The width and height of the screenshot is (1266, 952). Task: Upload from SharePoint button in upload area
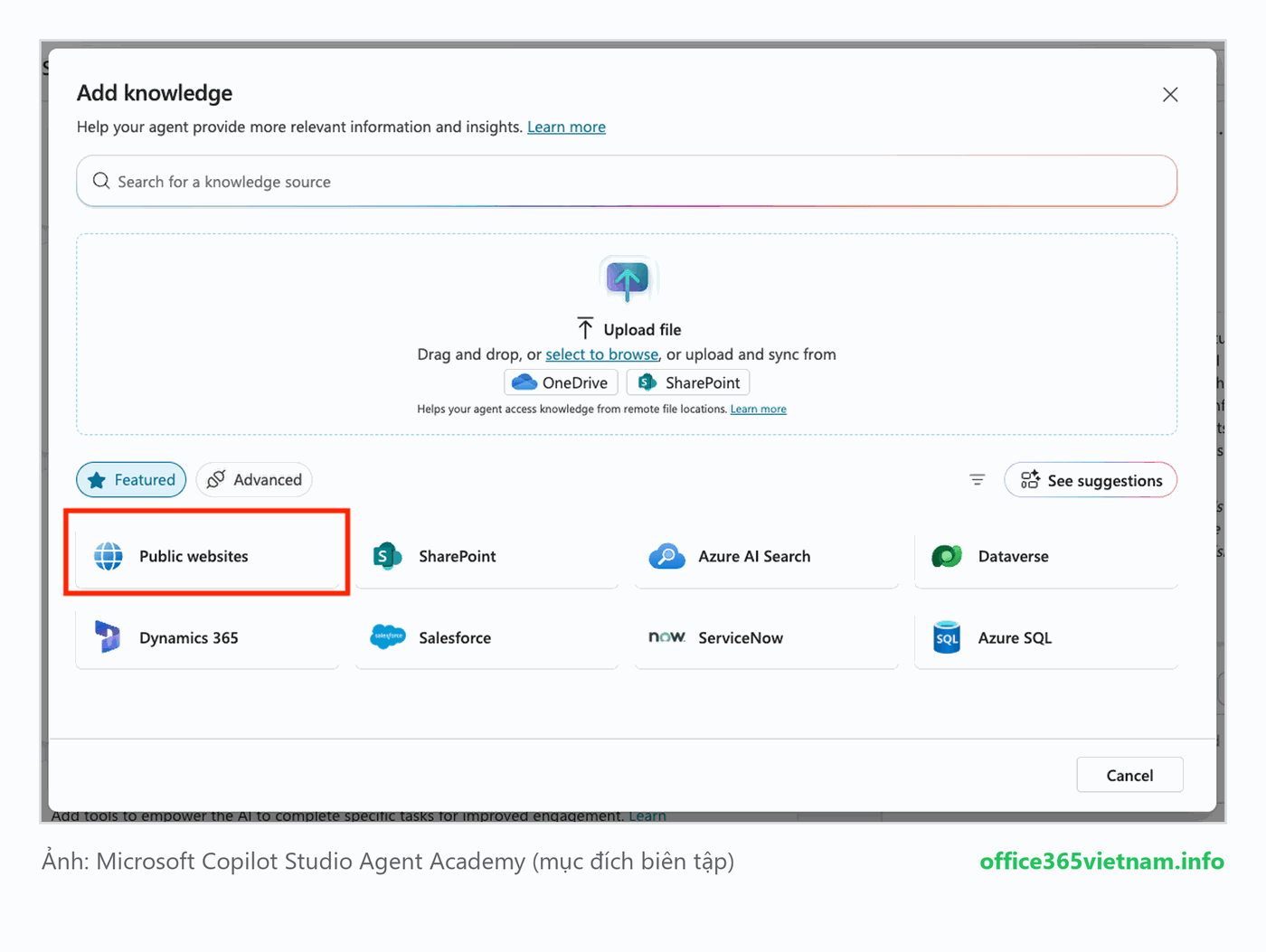pos(688,382)
